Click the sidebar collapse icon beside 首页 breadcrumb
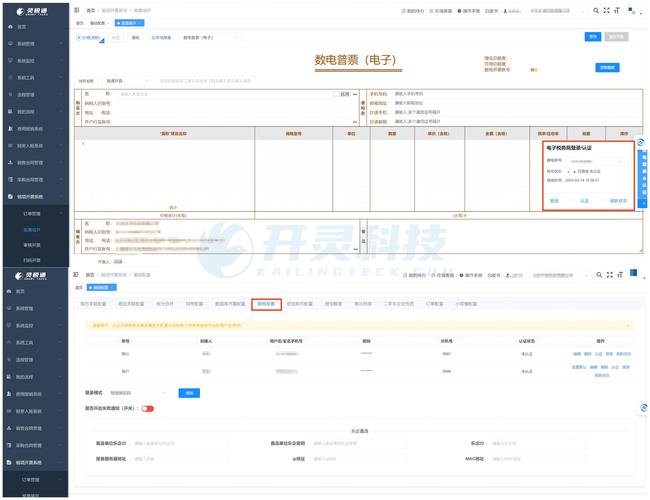Viewport: 650px width, 500px height. pos(77,10)
